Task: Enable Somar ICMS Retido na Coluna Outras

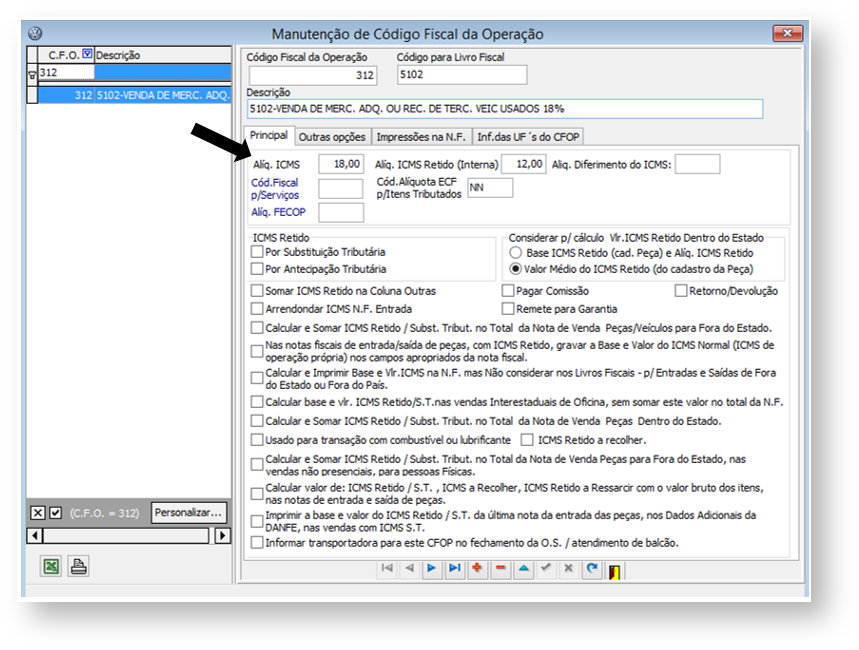Action: [x=256, y=290]
